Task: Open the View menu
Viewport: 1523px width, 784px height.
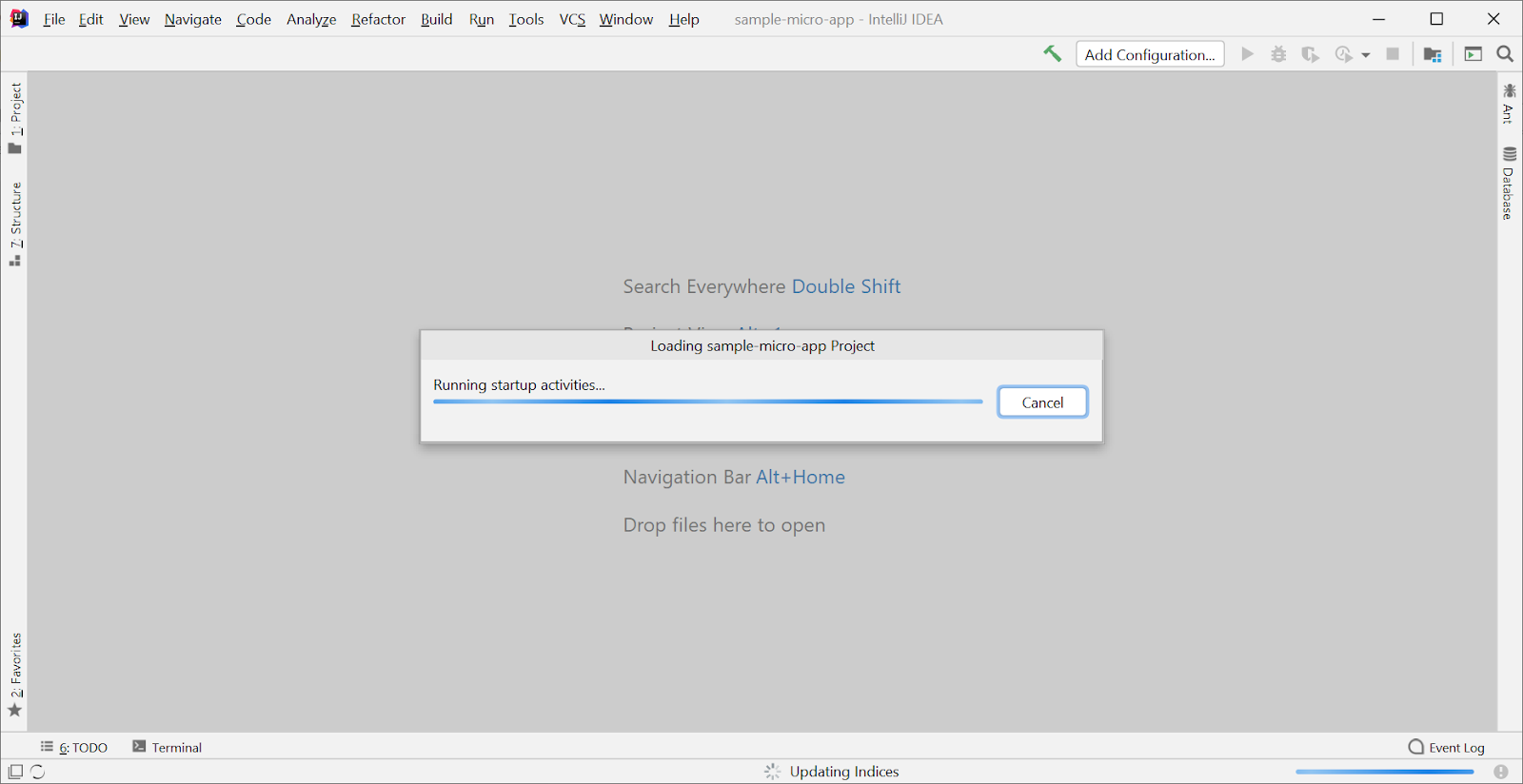Action: pos(134,19)
